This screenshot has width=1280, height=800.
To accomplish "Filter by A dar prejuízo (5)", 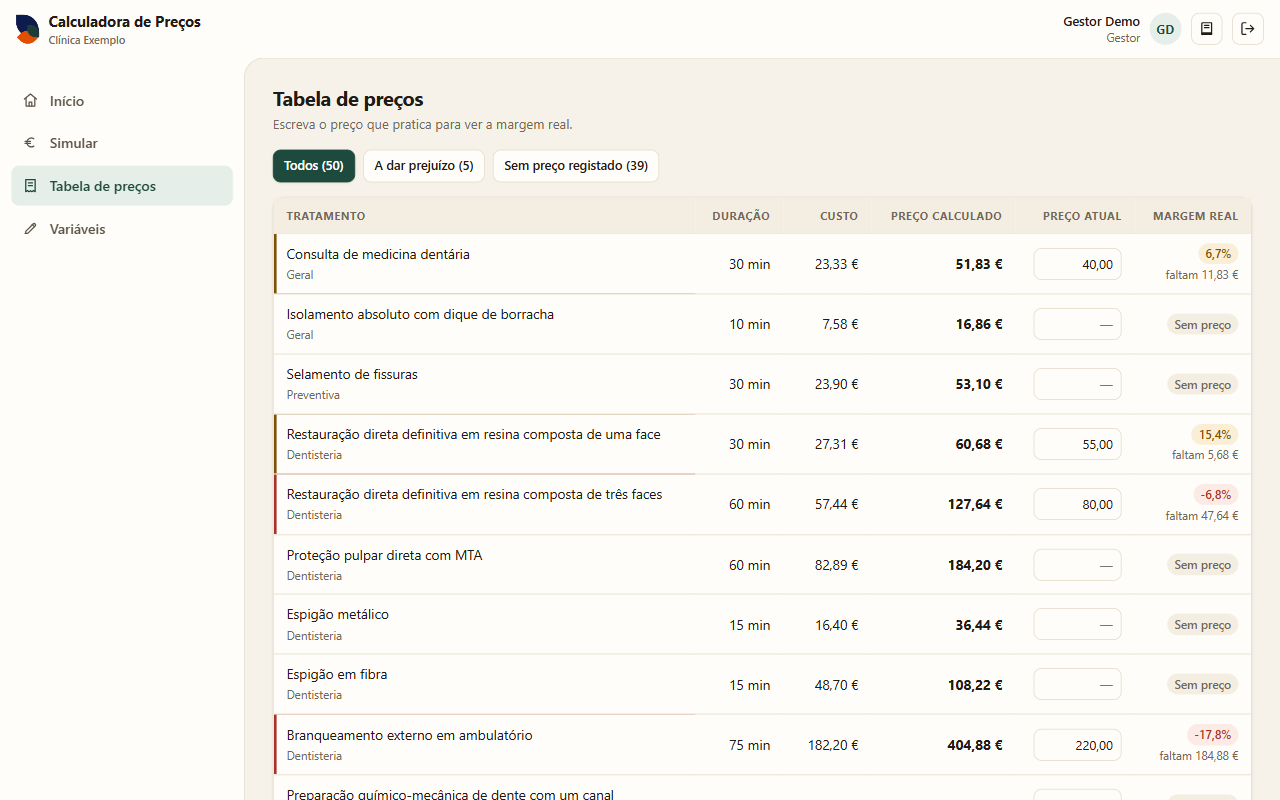I will [424, 166].
